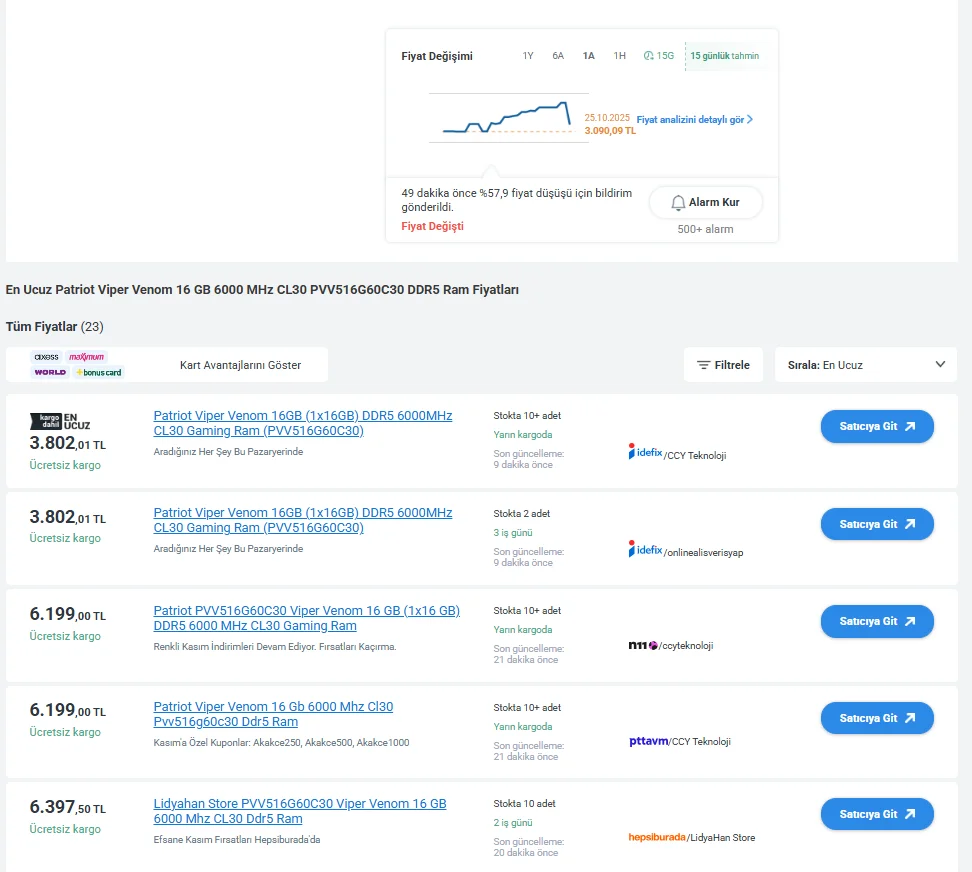This screenshot has height=872, width=972.
Task: Click the idefix logo beside onlinealisverisyap
Action: pyautogui.click(x=645, y=549)
